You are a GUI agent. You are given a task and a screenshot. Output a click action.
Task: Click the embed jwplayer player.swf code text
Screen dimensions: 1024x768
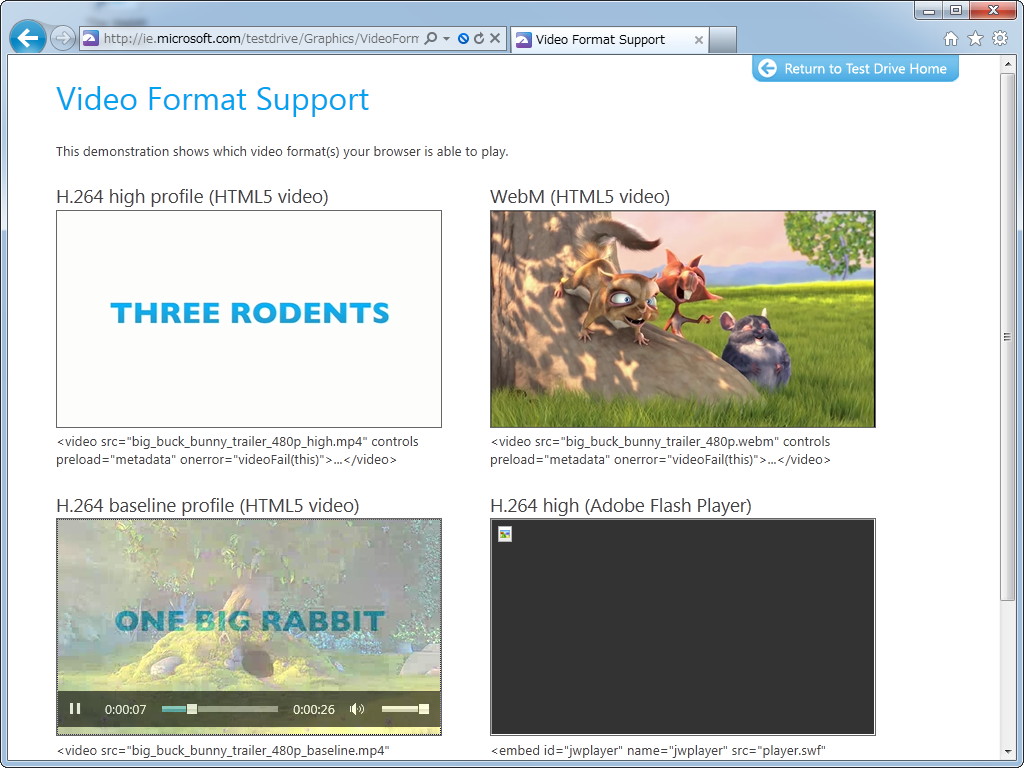coord(658,750)
